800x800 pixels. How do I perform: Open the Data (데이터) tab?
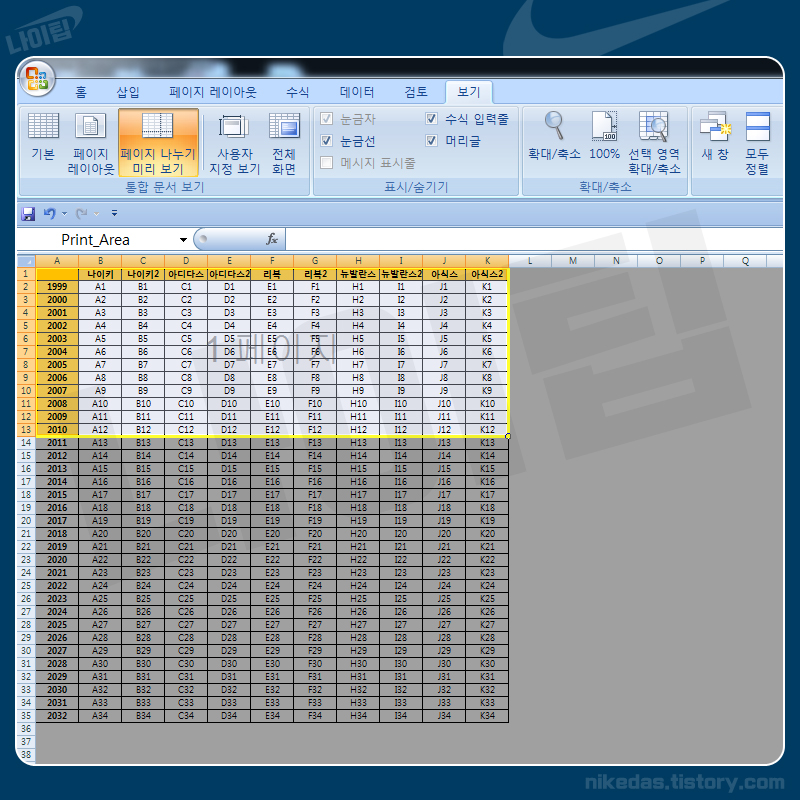coord(357,92)
